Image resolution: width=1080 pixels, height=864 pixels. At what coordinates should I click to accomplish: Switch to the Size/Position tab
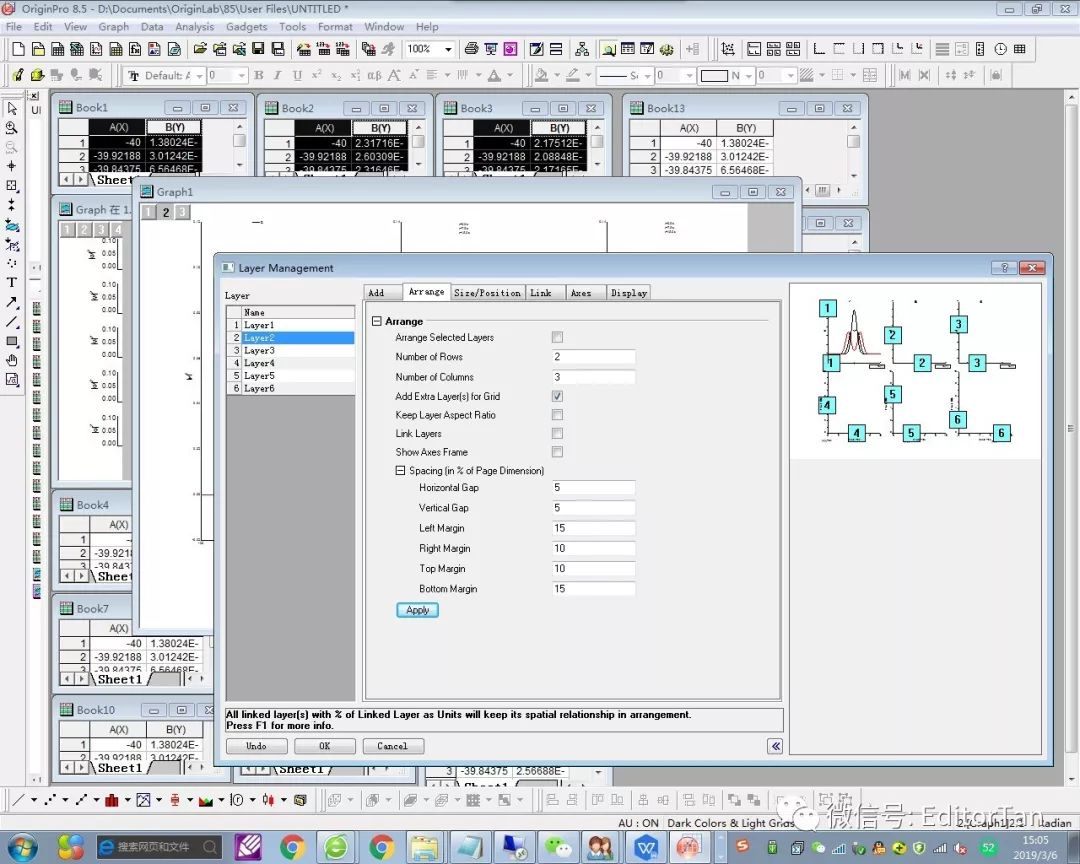point(487,293)
